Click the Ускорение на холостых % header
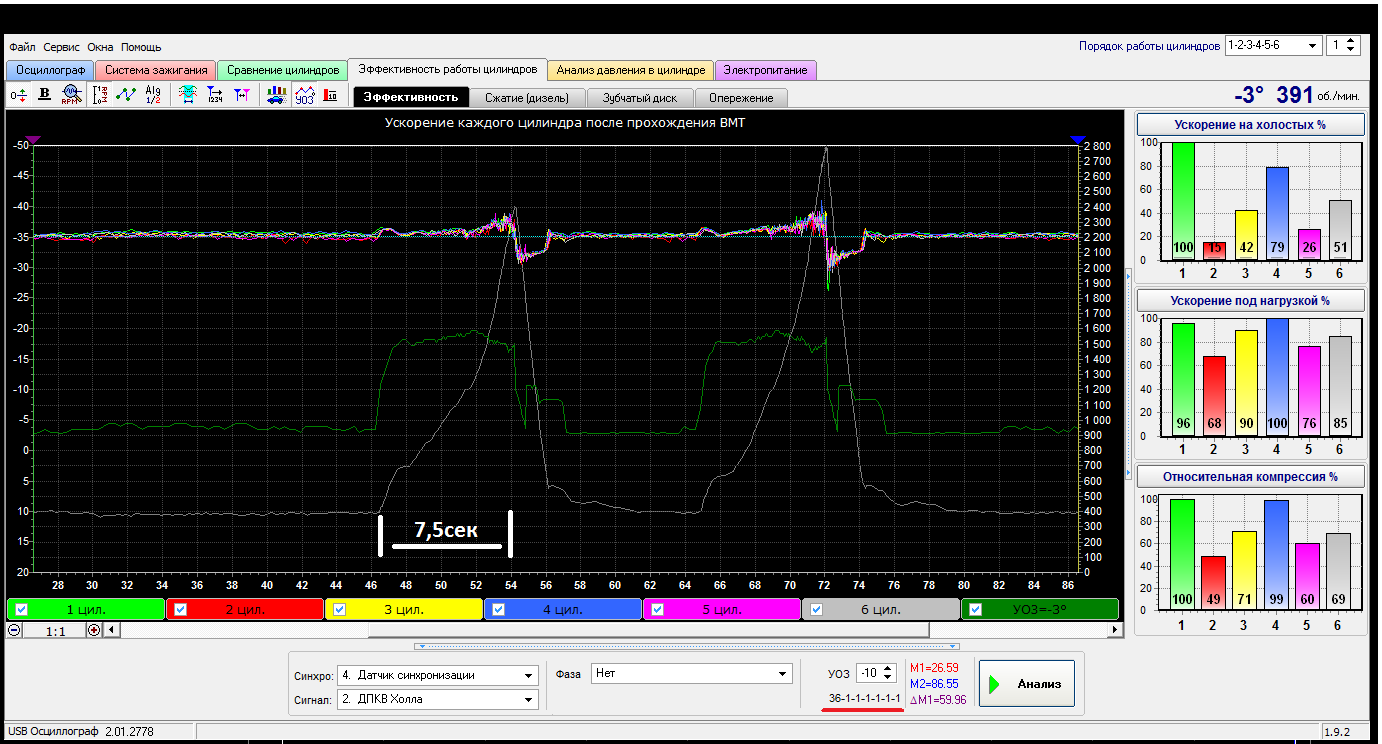Image resolution: width=1382 pixels, height=744 pixels. click(1251, 125)
